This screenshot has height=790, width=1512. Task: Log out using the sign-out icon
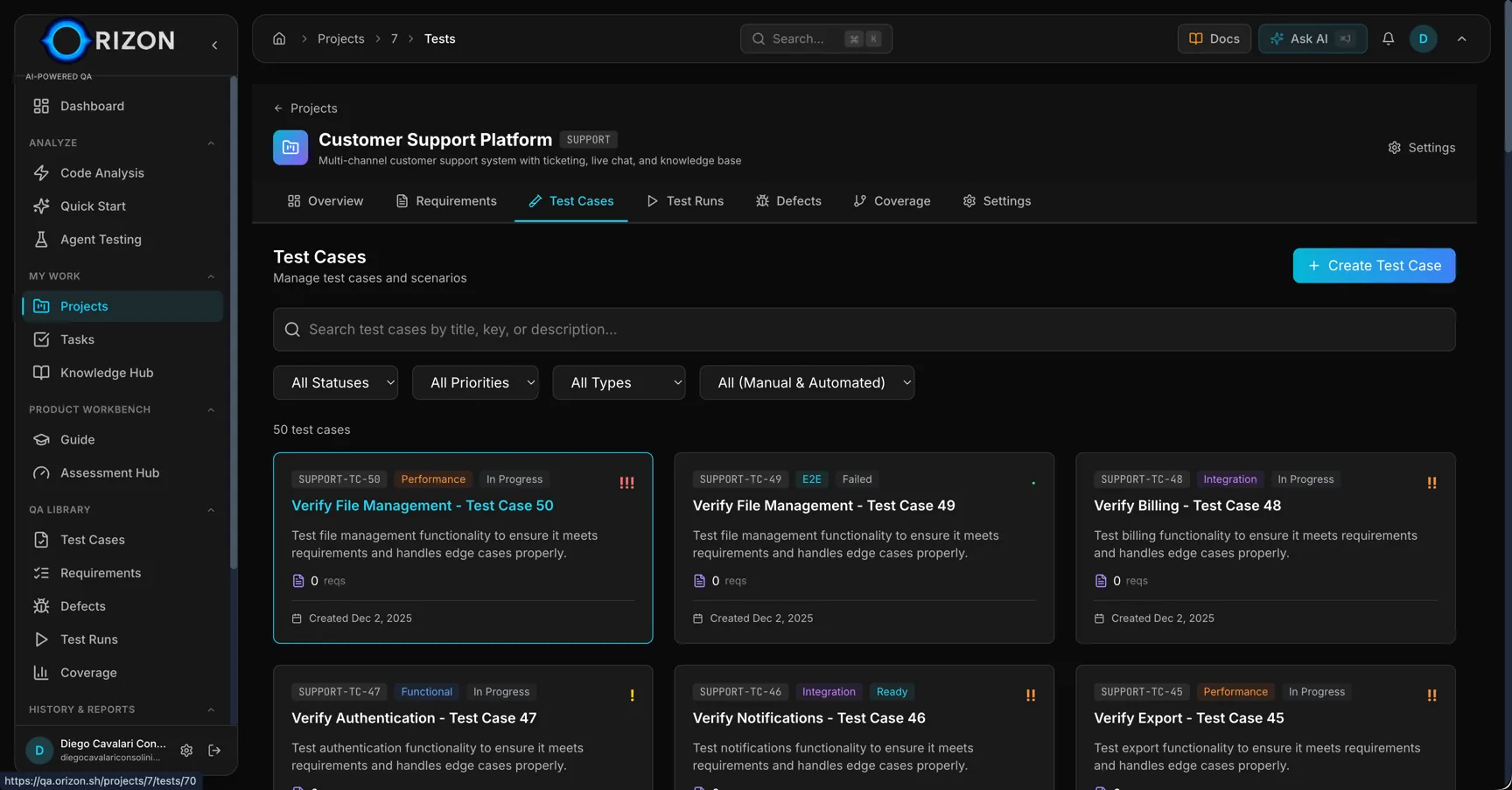click(214, 750)
